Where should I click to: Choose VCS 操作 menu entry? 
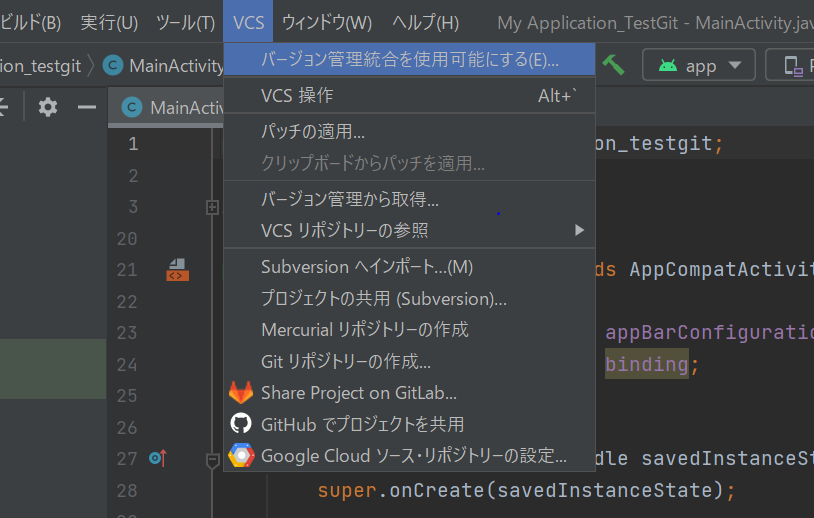tap(409, 96)
